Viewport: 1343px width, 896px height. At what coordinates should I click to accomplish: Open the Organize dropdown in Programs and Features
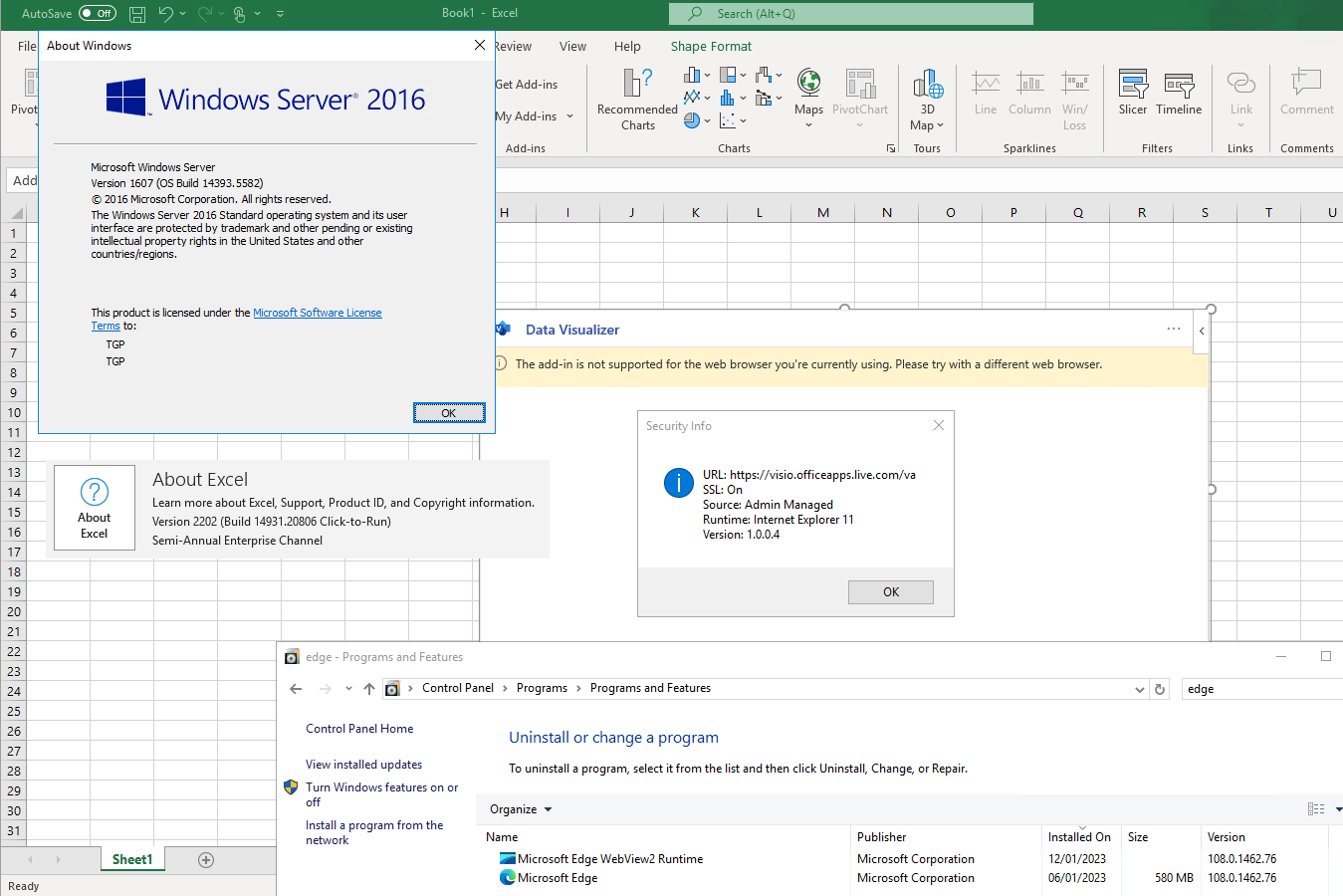pos(519,809)
